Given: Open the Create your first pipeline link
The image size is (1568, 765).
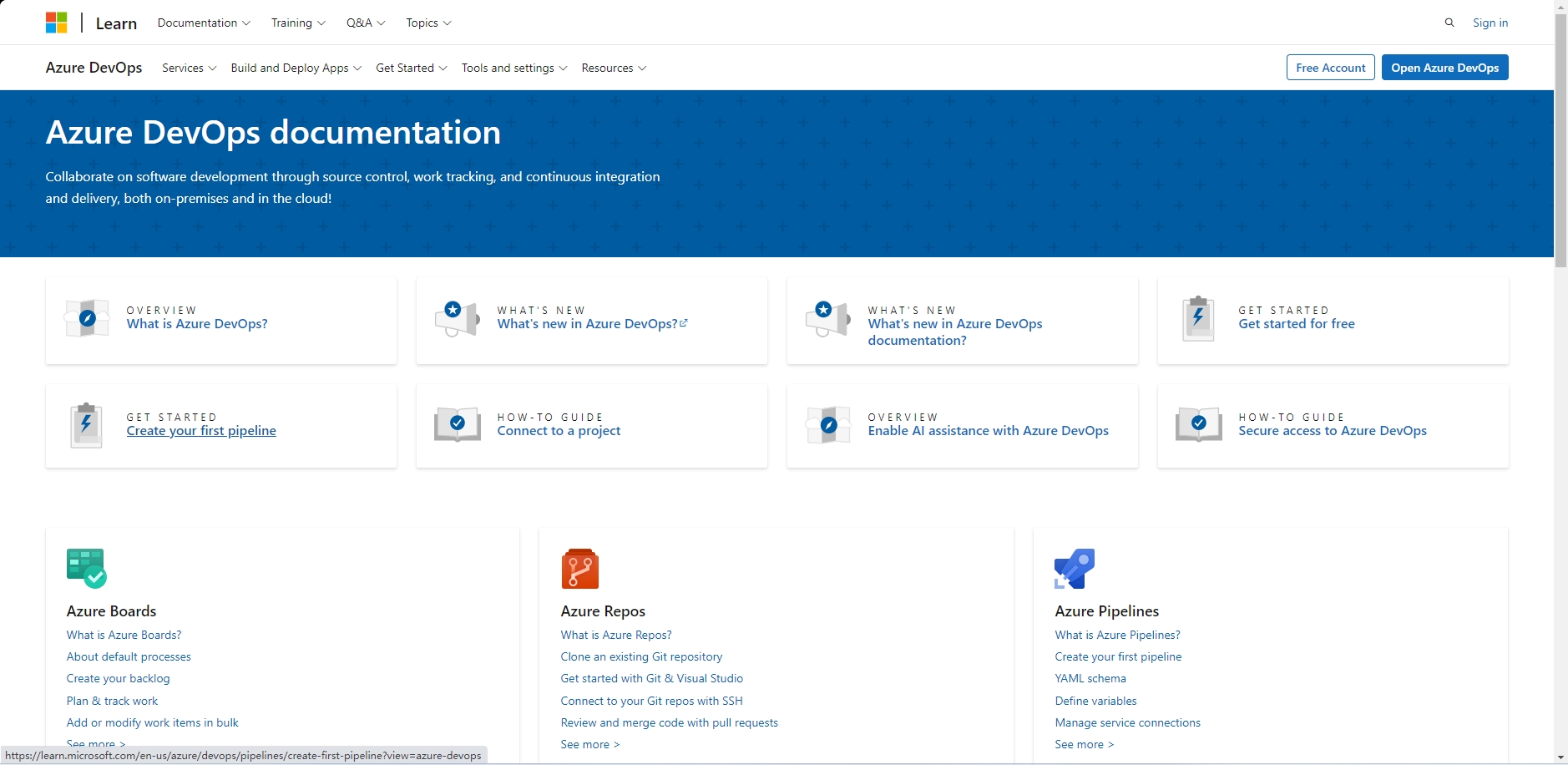Looking at the screenshot, I should pos(200,430).
